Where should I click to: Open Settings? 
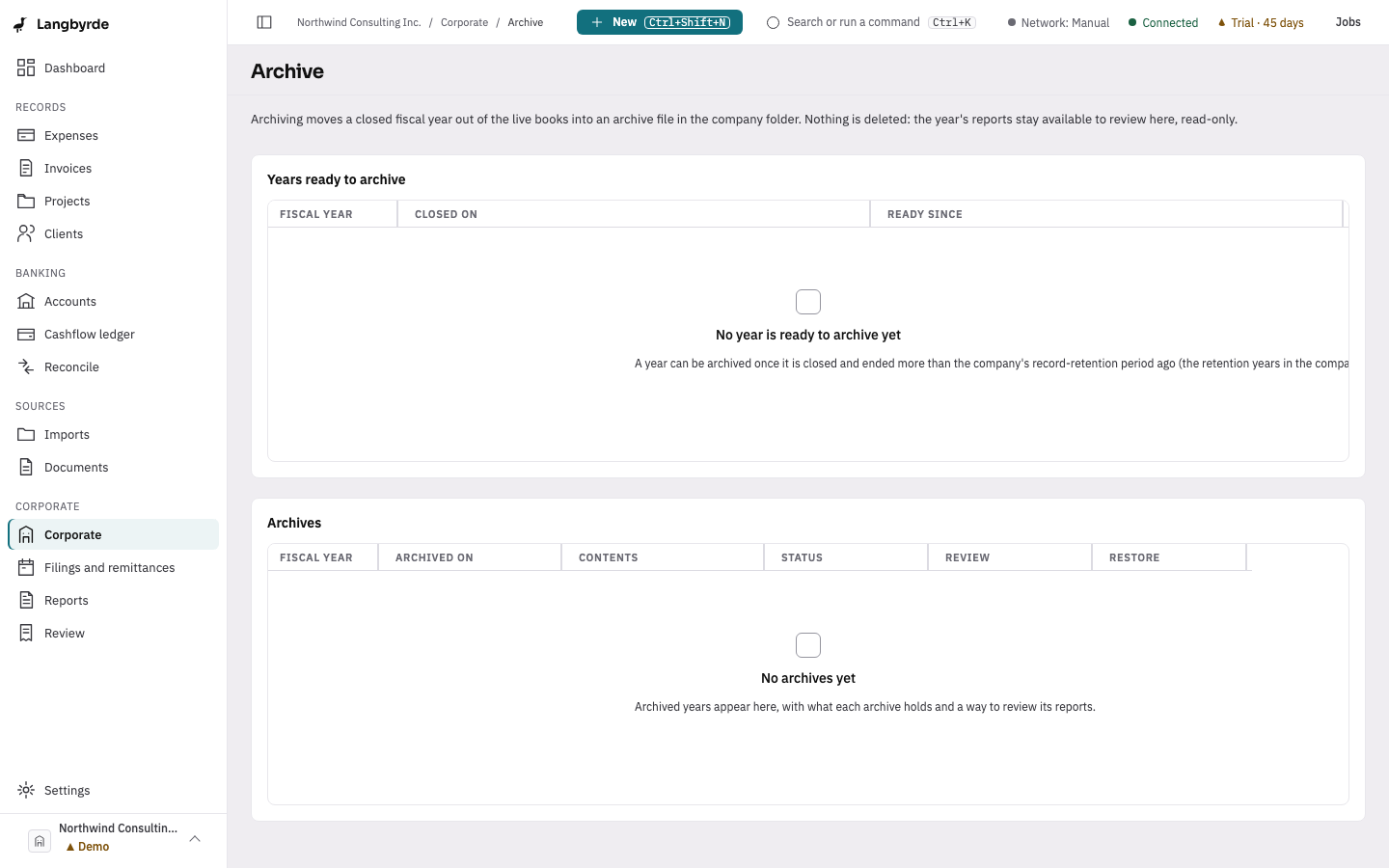[113, 790]
